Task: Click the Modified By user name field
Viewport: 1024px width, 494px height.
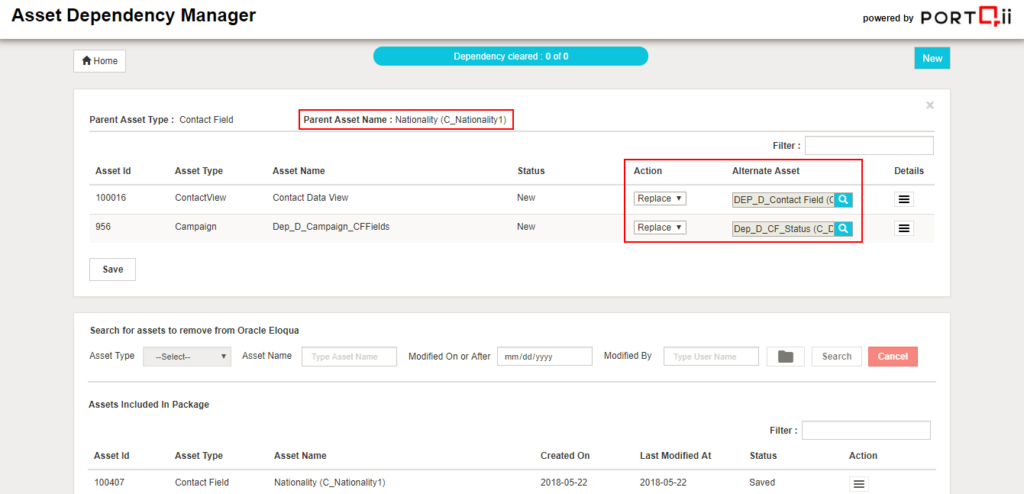Action: (x=710, y=356)
